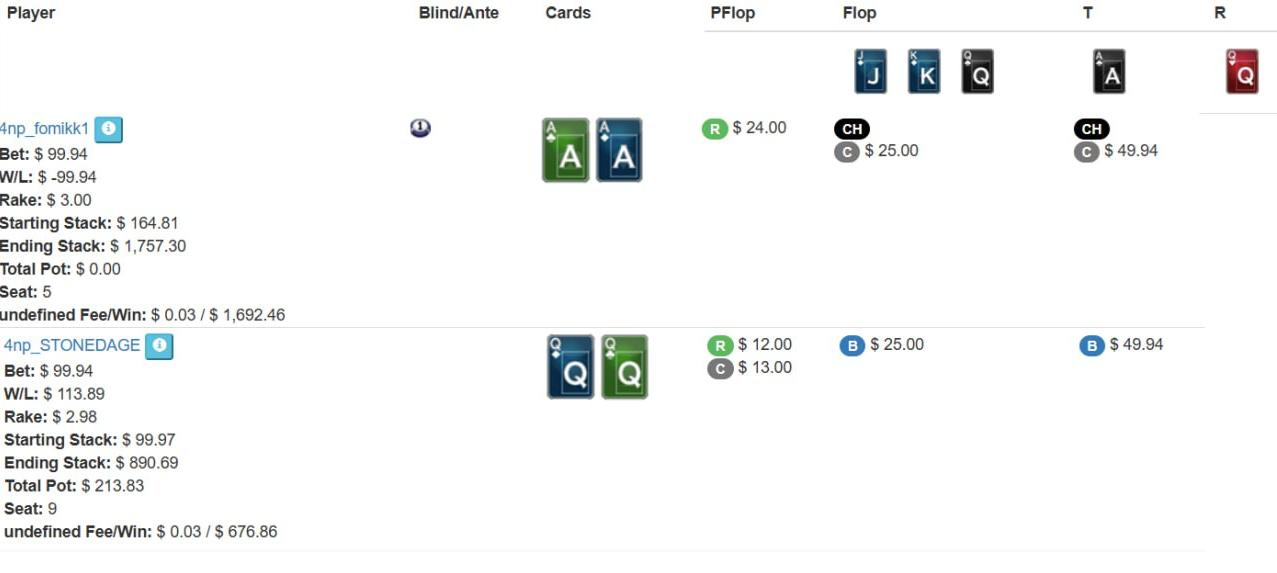Image resolution: width=1277 pixels, height=573 pixels.
Task: Click STONEDAGE's green Queen hole card
Action: click(624, 367)
